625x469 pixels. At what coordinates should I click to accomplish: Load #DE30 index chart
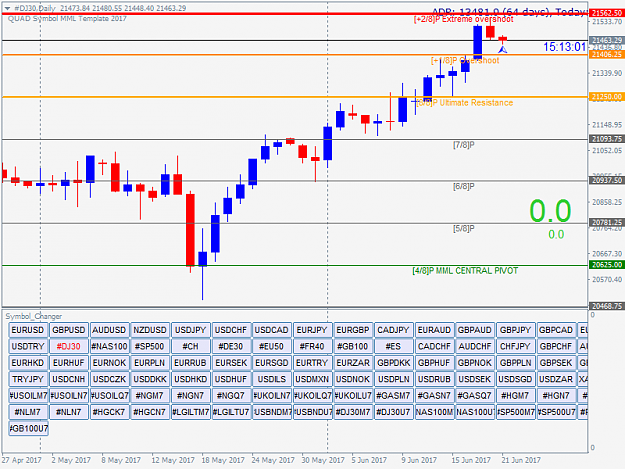click(x=231, y=346)
